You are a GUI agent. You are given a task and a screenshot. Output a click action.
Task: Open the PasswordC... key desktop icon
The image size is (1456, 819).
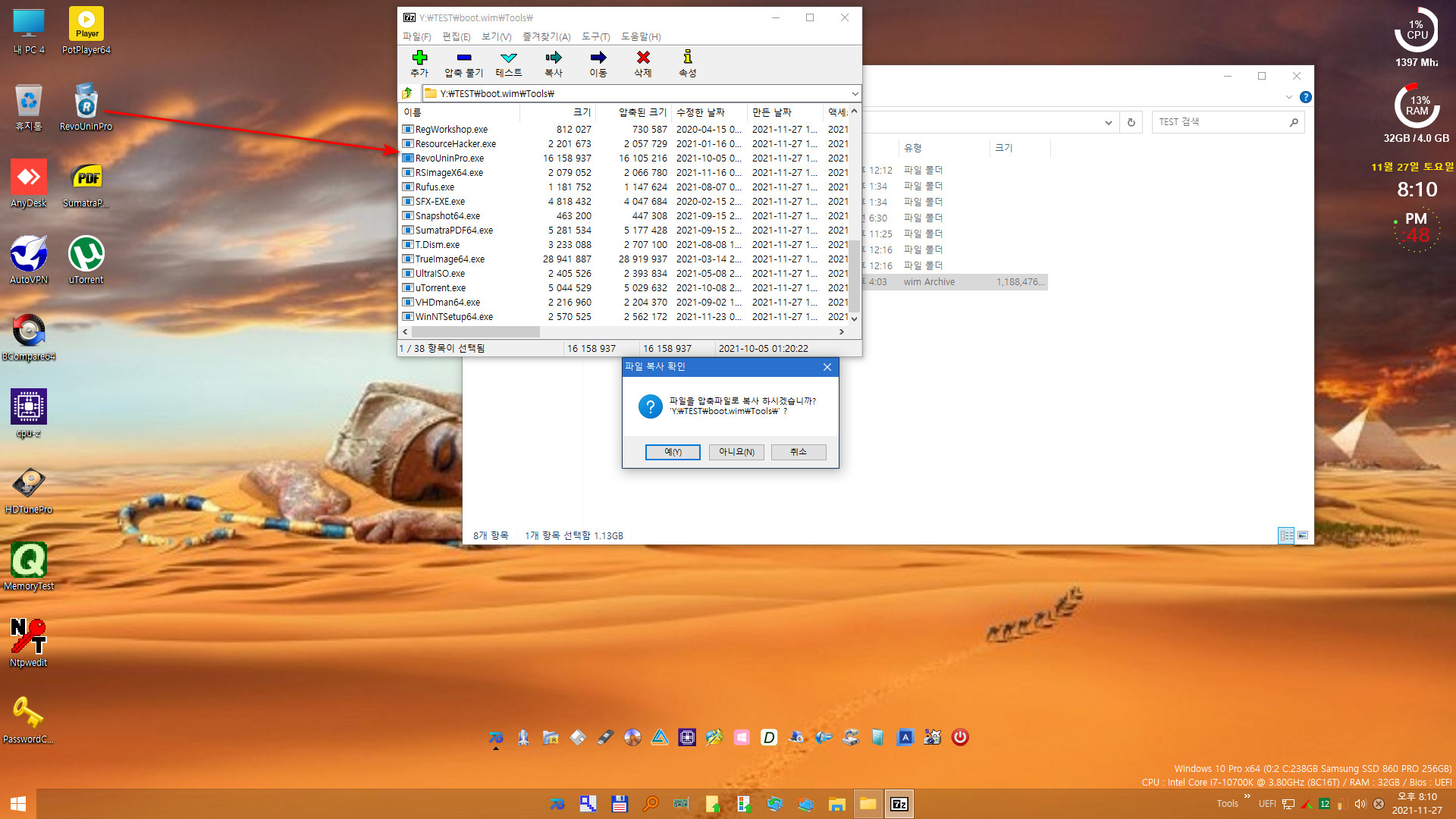tap(29, 720)
